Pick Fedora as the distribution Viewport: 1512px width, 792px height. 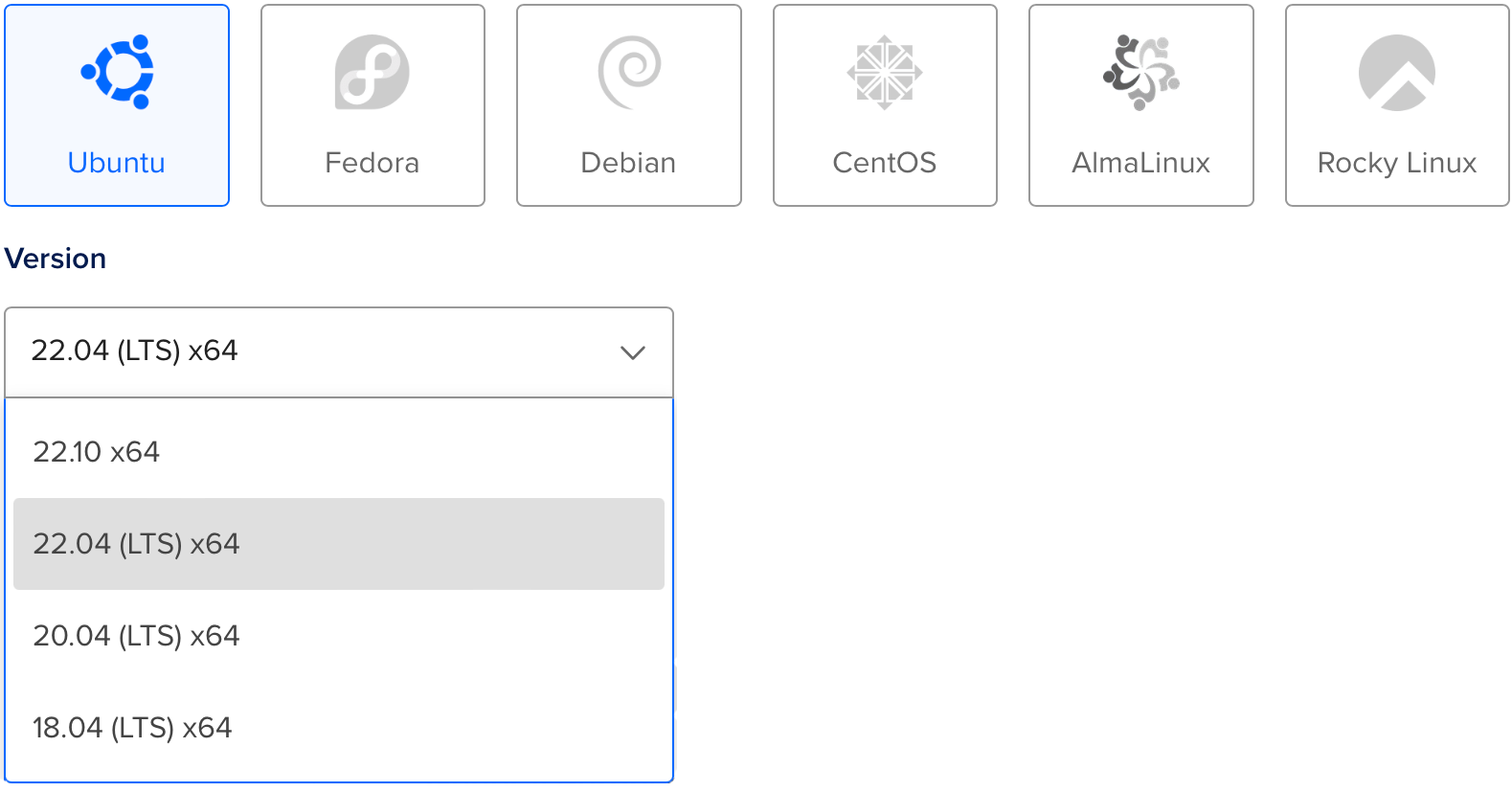tap(372, 103)
